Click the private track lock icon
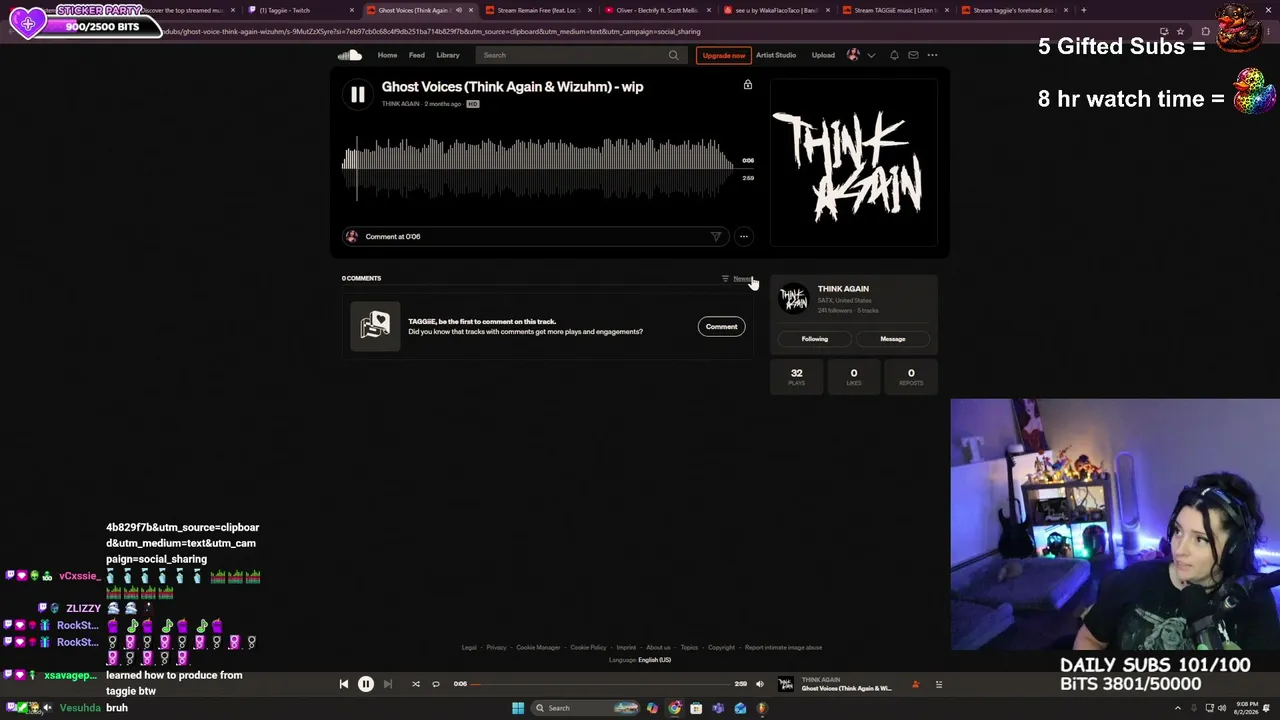The height and width of the screenshot is (720, 1280). coord(747,85)
